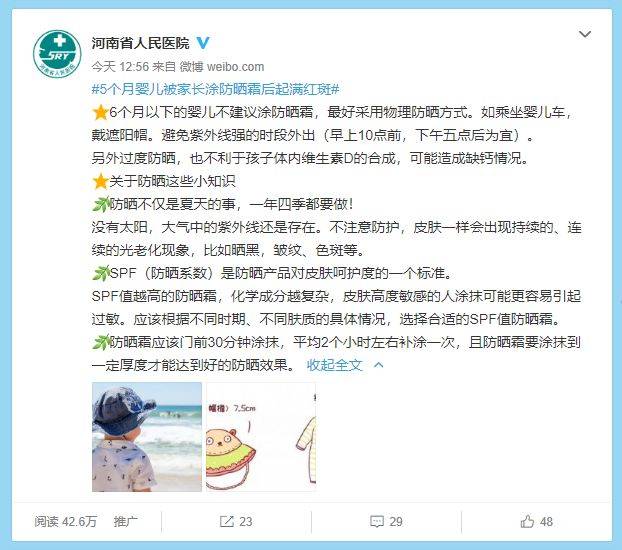This screenshot has width=622, height=550.
Task: Click the collapse arrow beside 收起全文
Action: click(x=379, y=365)
